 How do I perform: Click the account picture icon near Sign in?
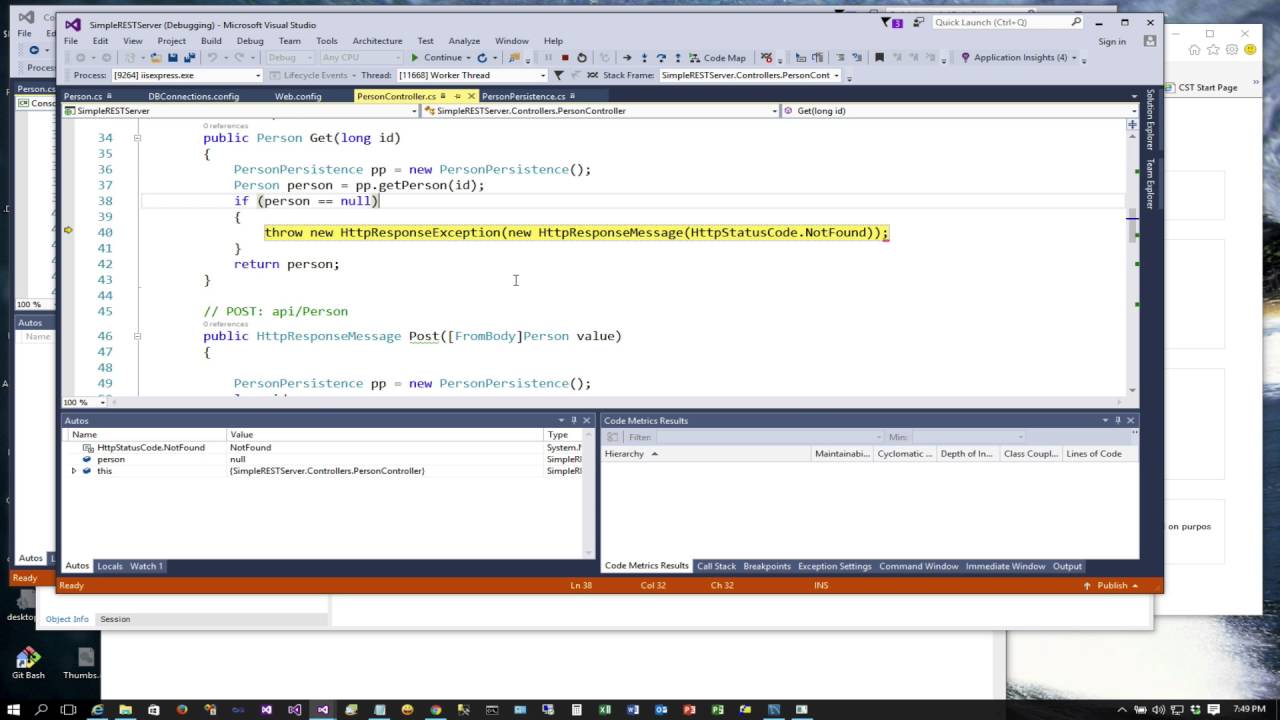point(1150,41)
